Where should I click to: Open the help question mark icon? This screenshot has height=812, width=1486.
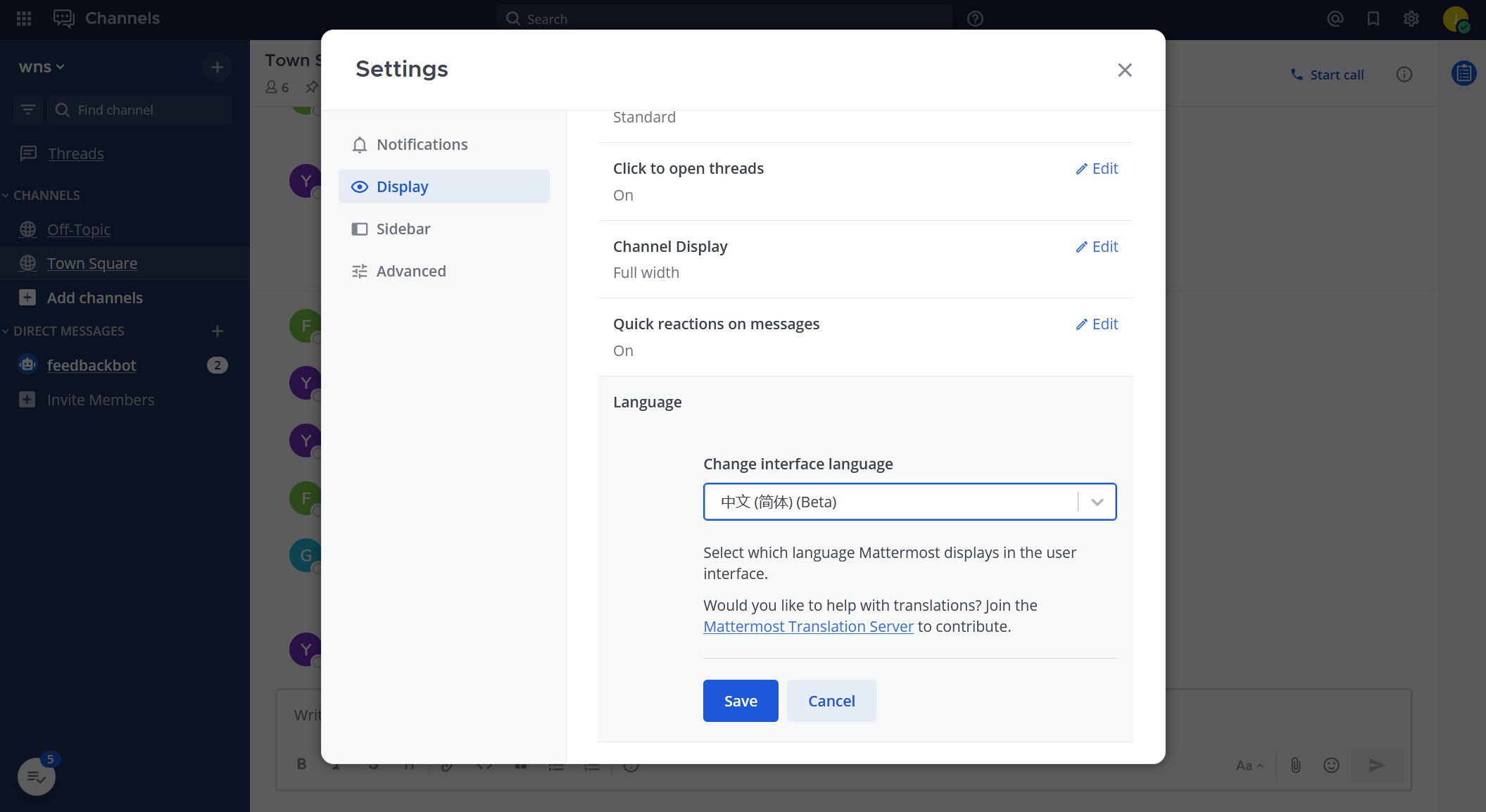tap(975, 19)
